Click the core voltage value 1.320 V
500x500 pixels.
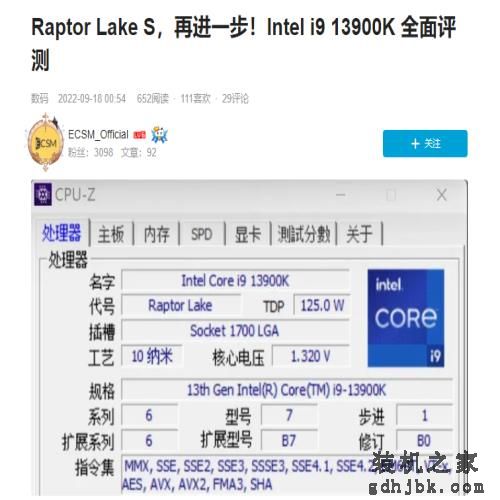click(311, 356)
